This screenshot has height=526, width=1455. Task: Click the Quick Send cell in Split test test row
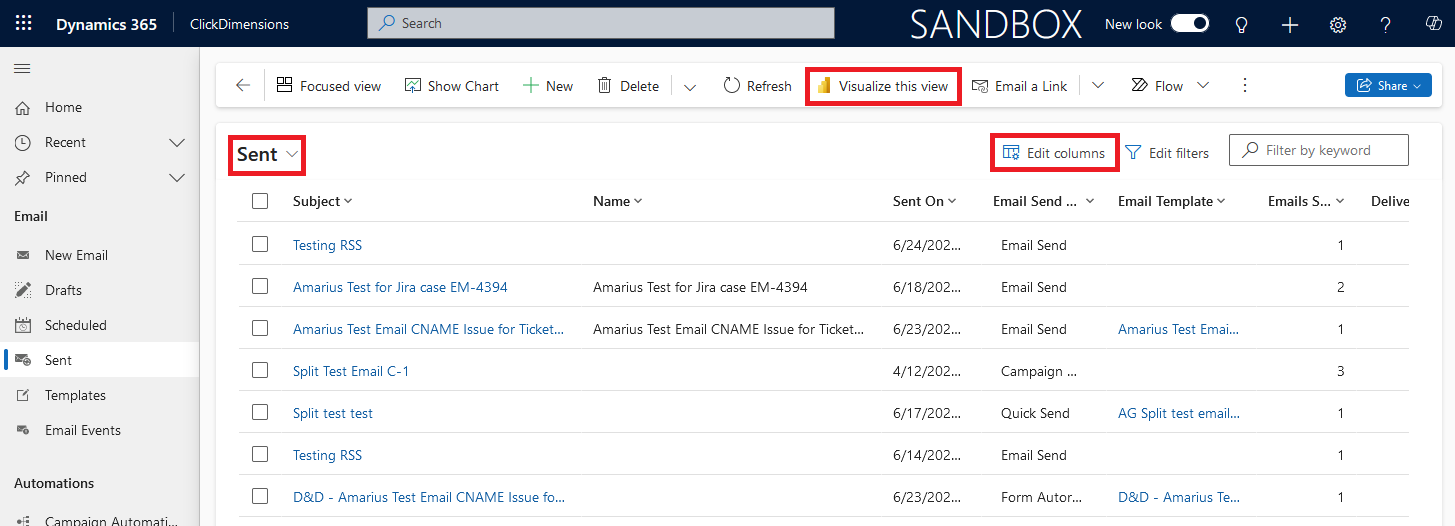point(1035,413)
